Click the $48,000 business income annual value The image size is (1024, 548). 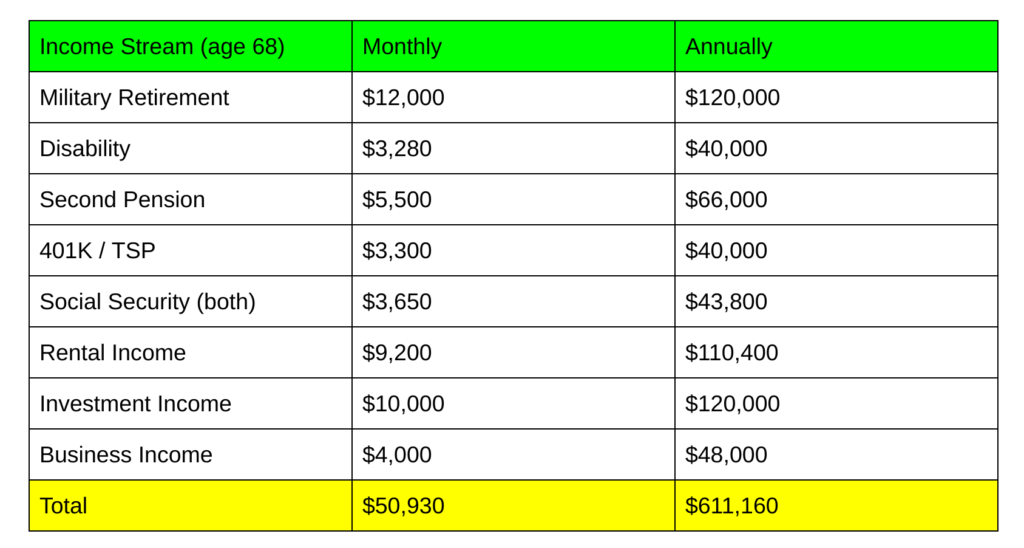pos(726,455)
